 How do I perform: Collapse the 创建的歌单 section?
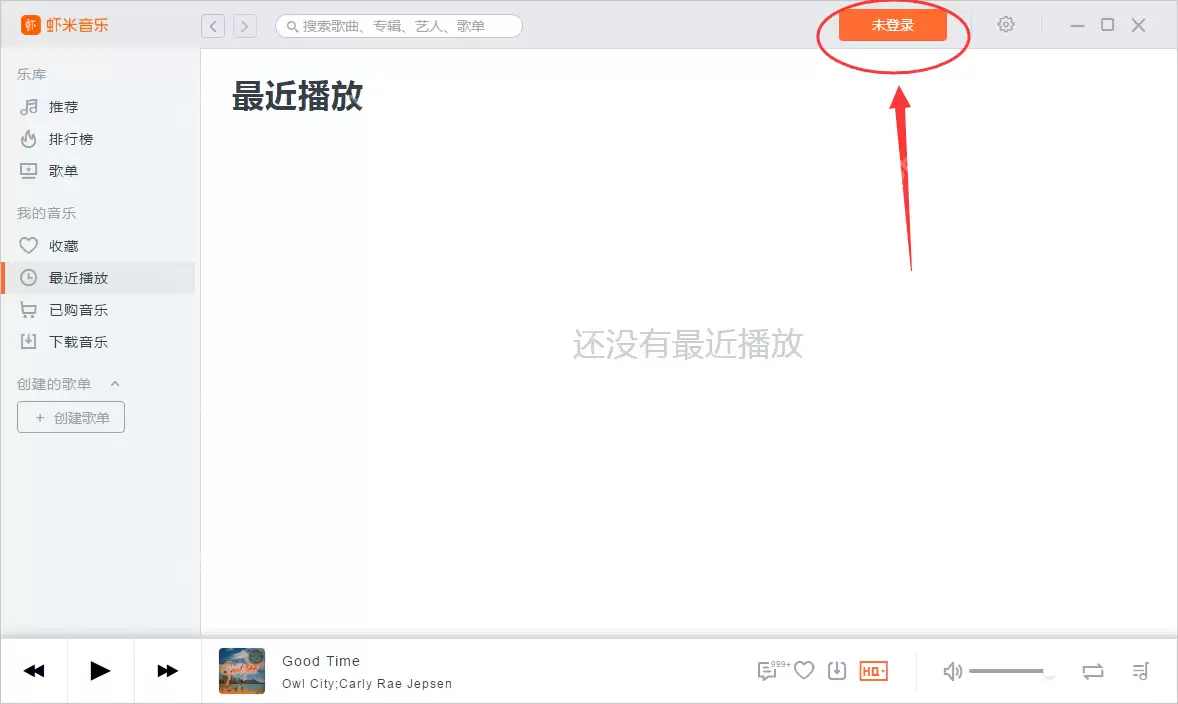pyautogui.click(x=114, y=383)
